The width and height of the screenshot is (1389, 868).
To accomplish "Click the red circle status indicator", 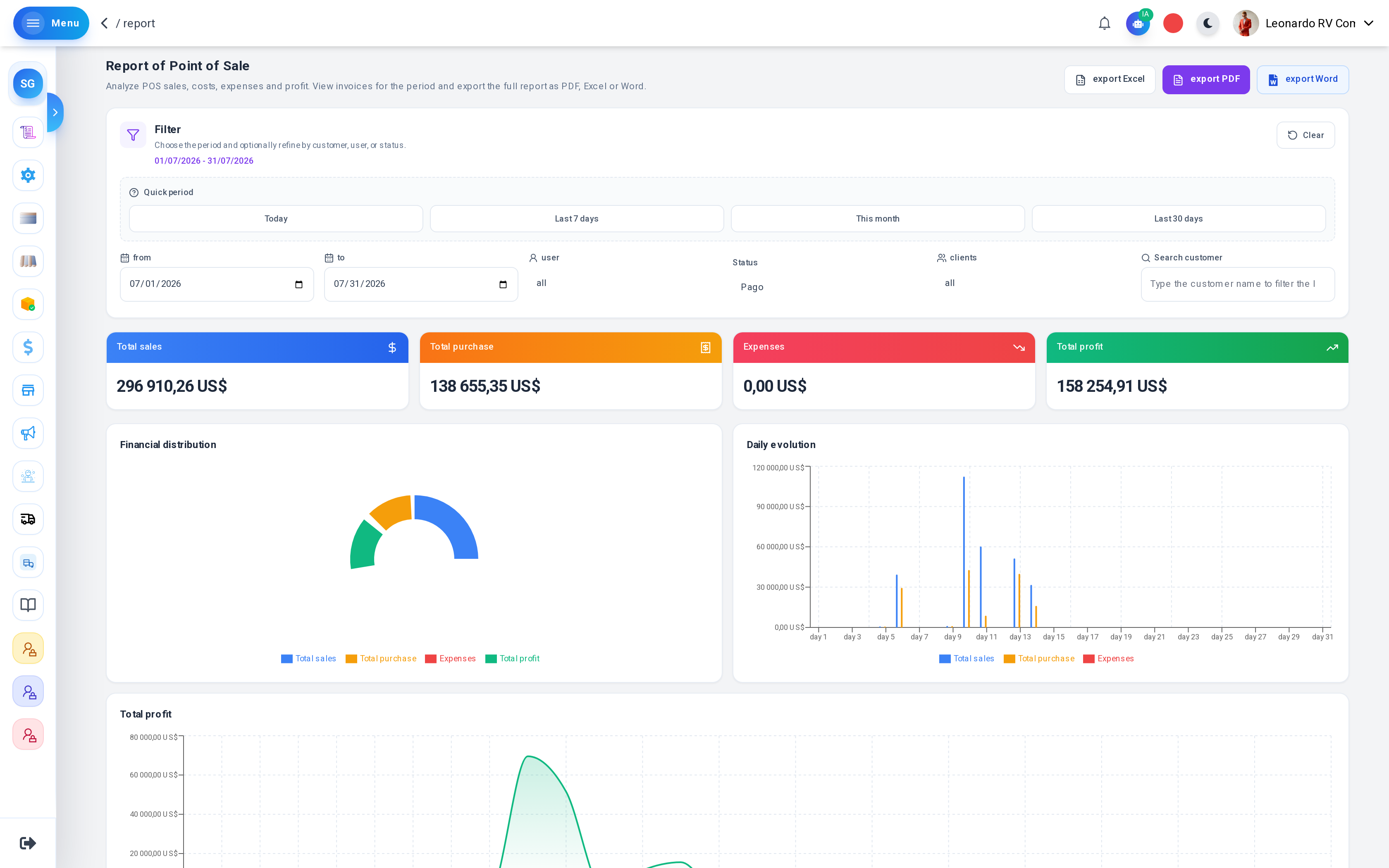I will (x=1173, y=24).
